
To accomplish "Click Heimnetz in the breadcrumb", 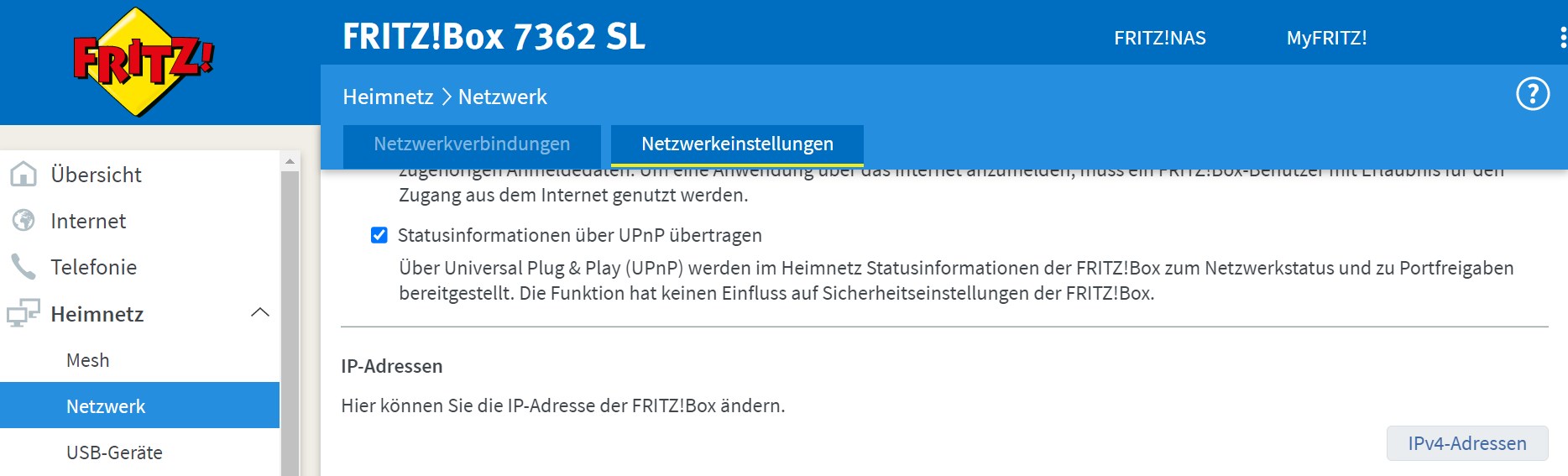I will pyautogui.click(x=388, y=97).
